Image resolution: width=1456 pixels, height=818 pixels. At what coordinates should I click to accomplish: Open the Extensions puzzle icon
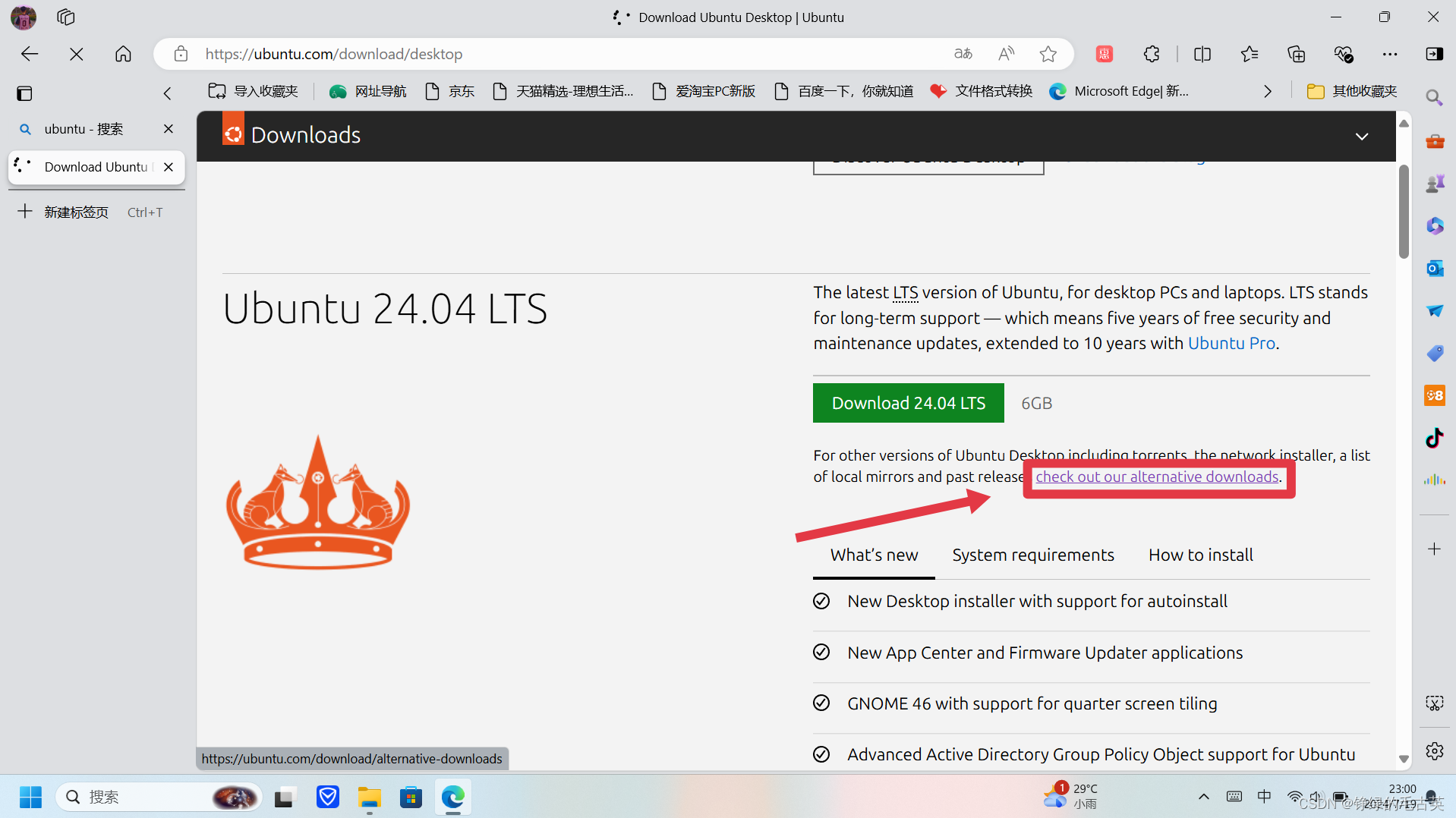(x=1152, y=54)
